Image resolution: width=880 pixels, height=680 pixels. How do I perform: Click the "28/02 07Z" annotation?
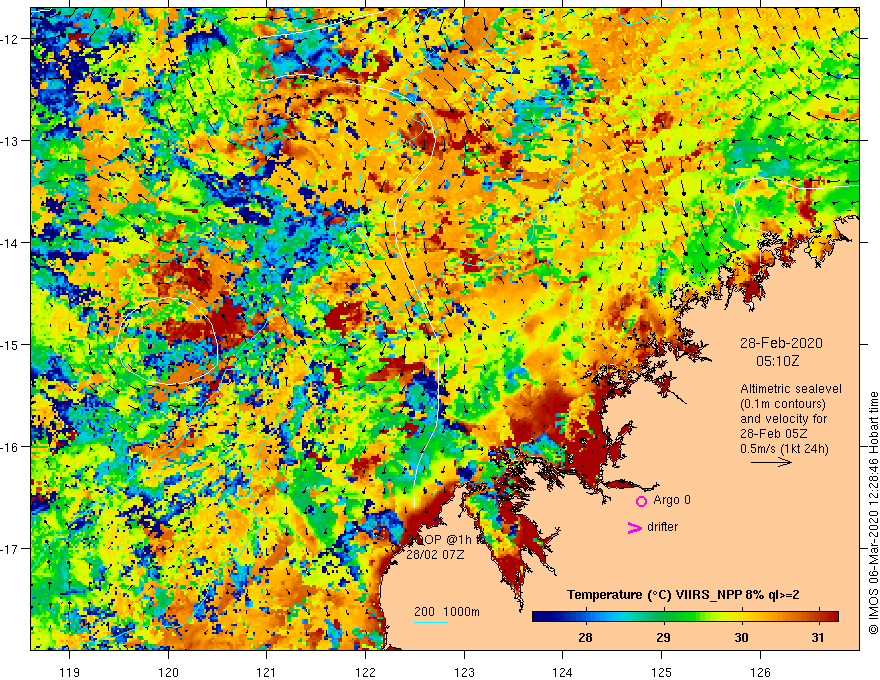(x=435, y=555)
